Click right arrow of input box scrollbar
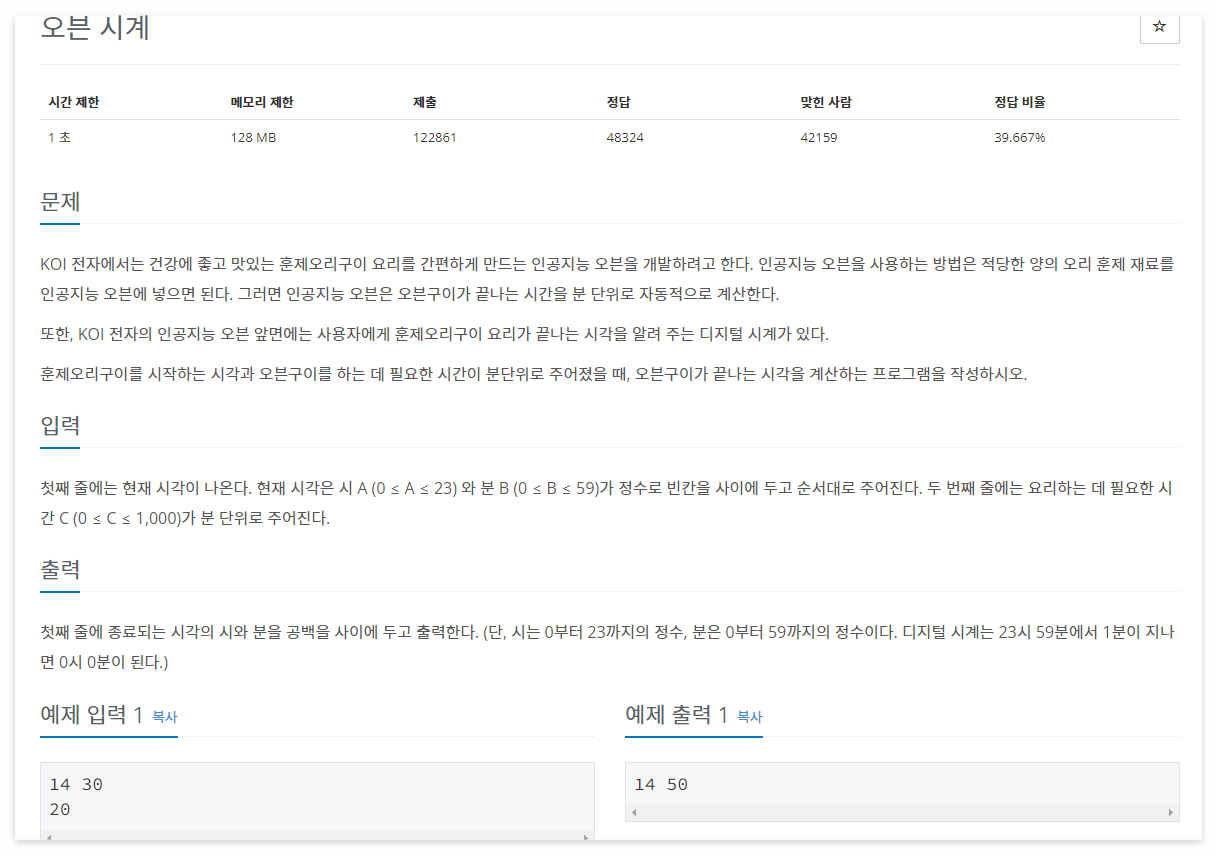 tap(586, 838)
